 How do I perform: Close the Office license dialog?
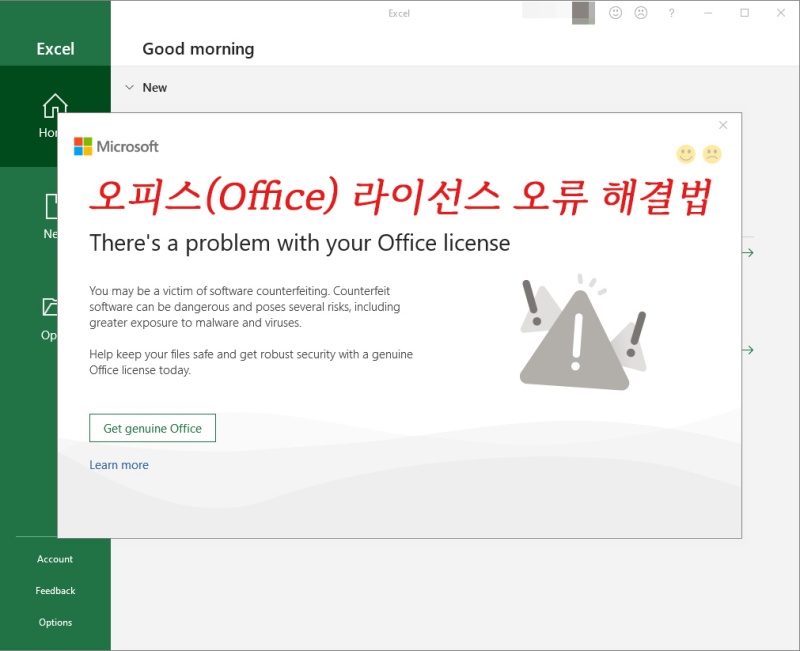[723, 125]
